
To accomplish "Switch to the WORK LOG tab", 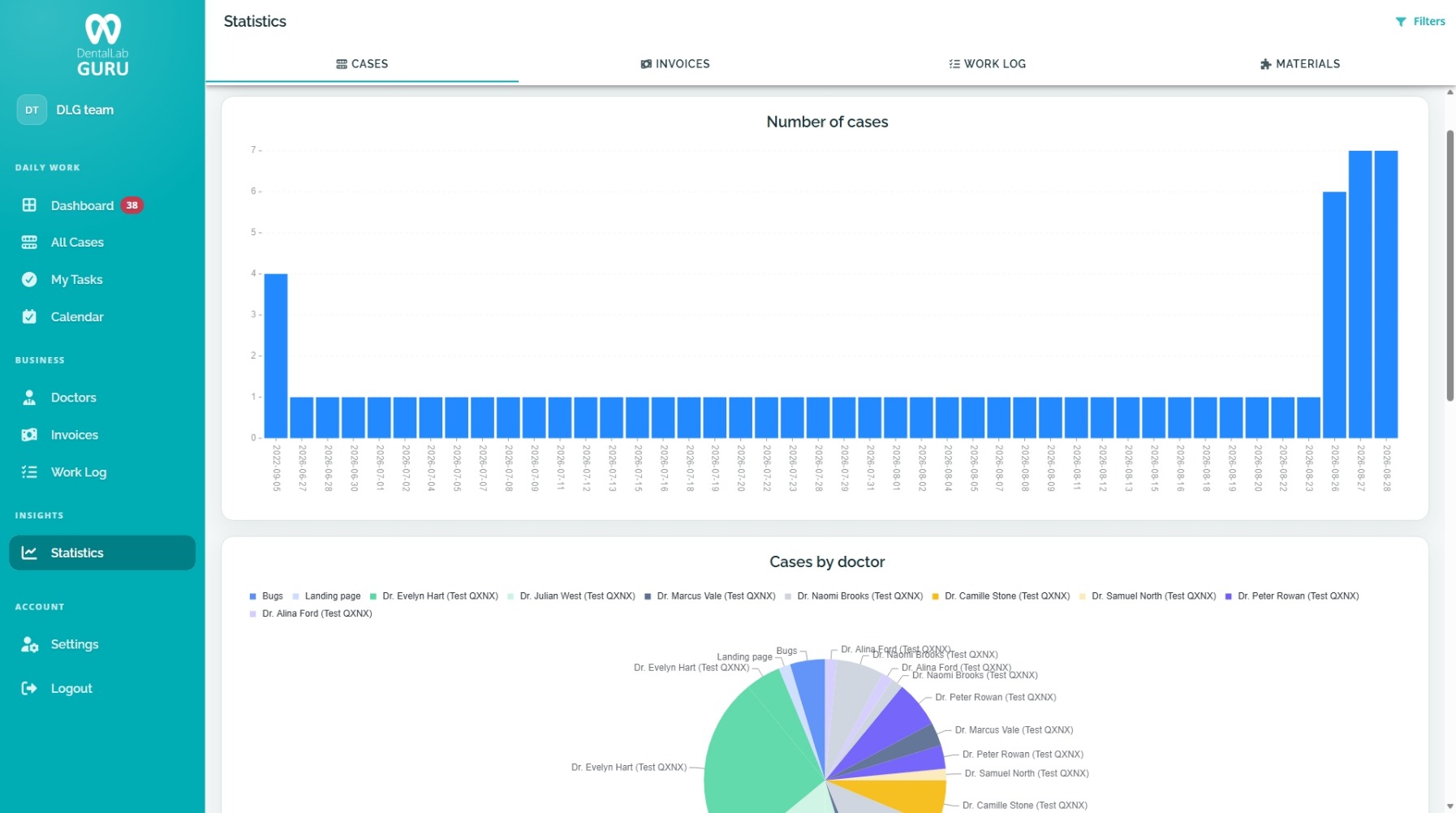I will (x=988, y=64).
